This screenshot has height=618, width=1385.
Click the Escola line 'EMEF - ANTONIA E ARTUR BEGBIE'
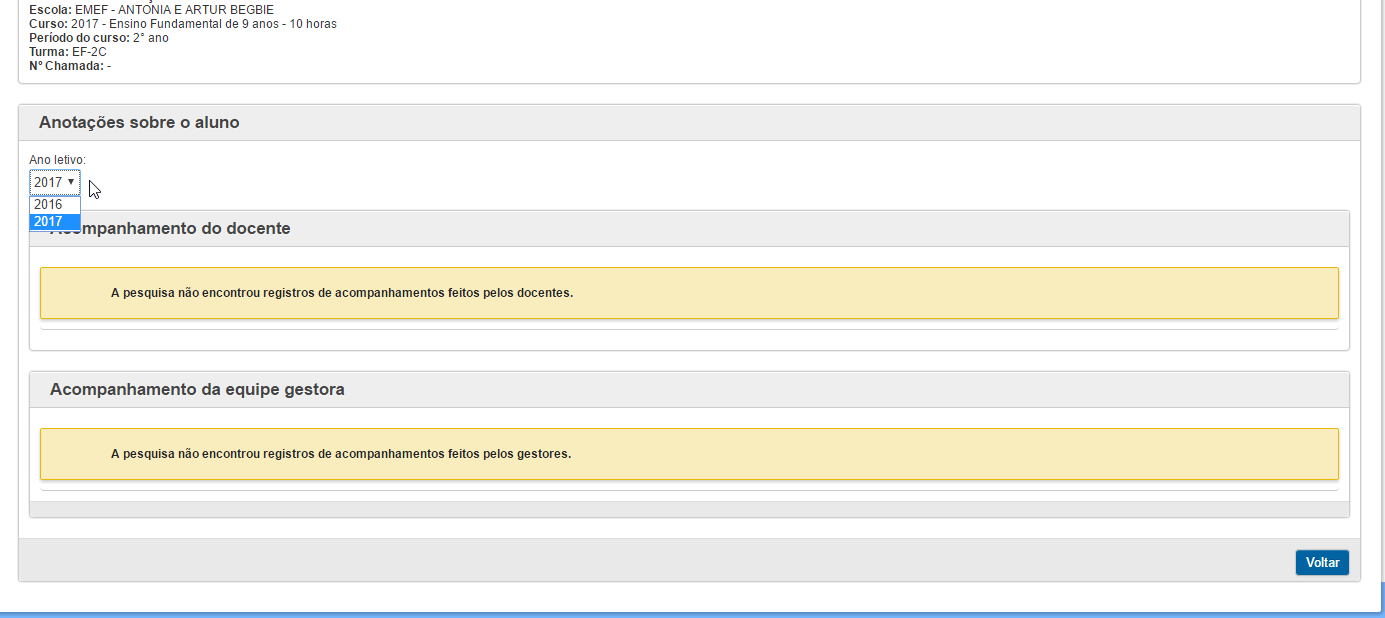[x=151, y=9]
